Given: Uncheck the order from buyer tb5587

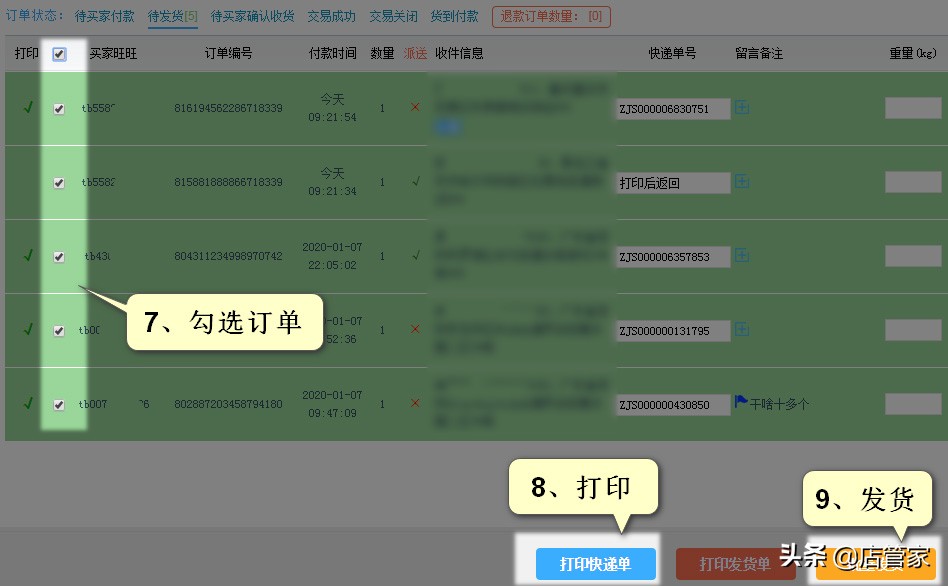Looking at the screenshot, I should pos(60,108).
